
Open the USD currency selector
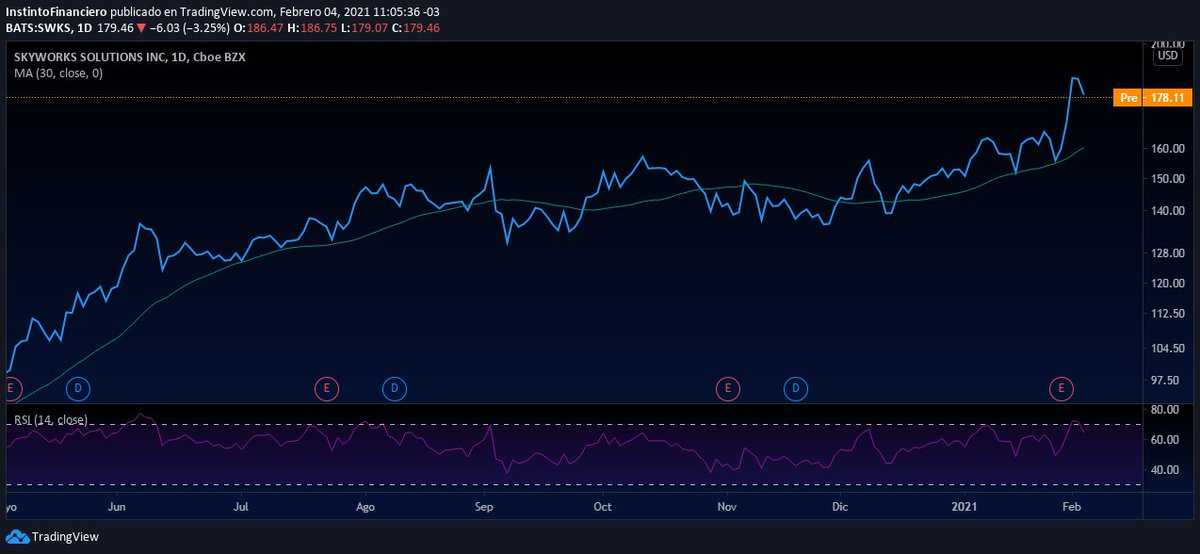point(1167,56)
